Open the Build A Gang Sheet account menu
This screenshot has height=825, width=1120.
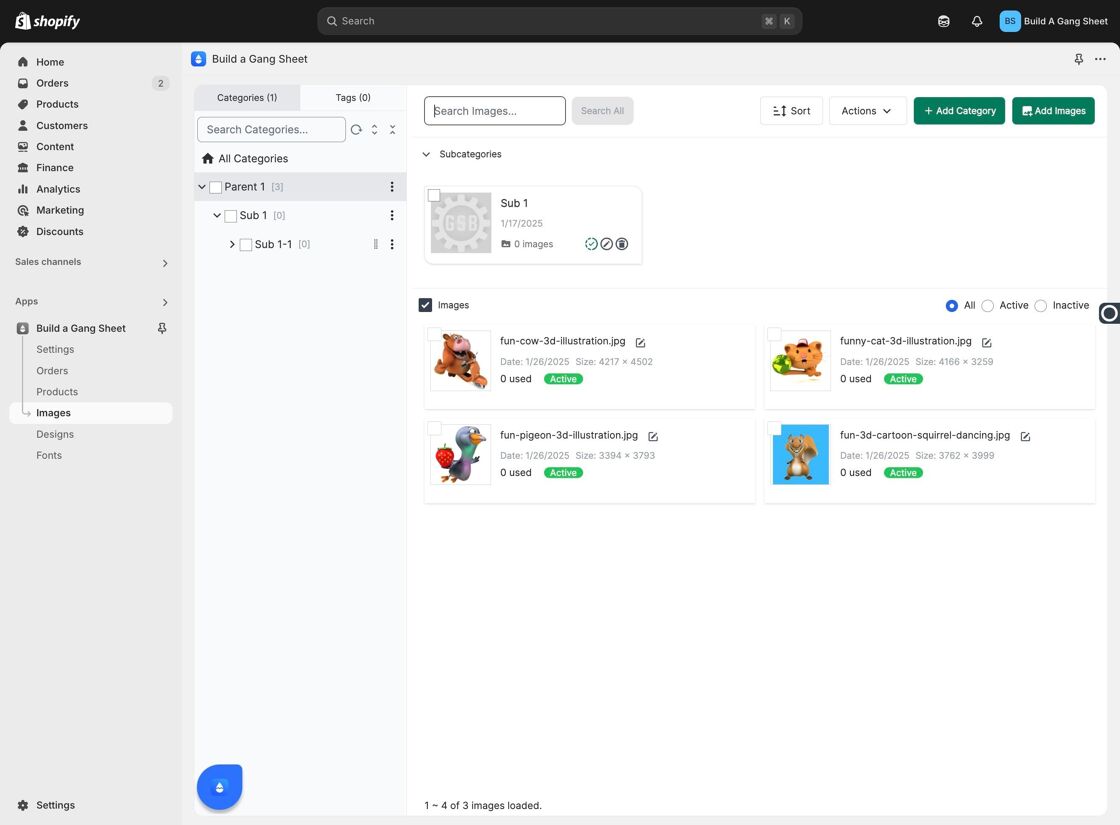tap(1054, 21)
